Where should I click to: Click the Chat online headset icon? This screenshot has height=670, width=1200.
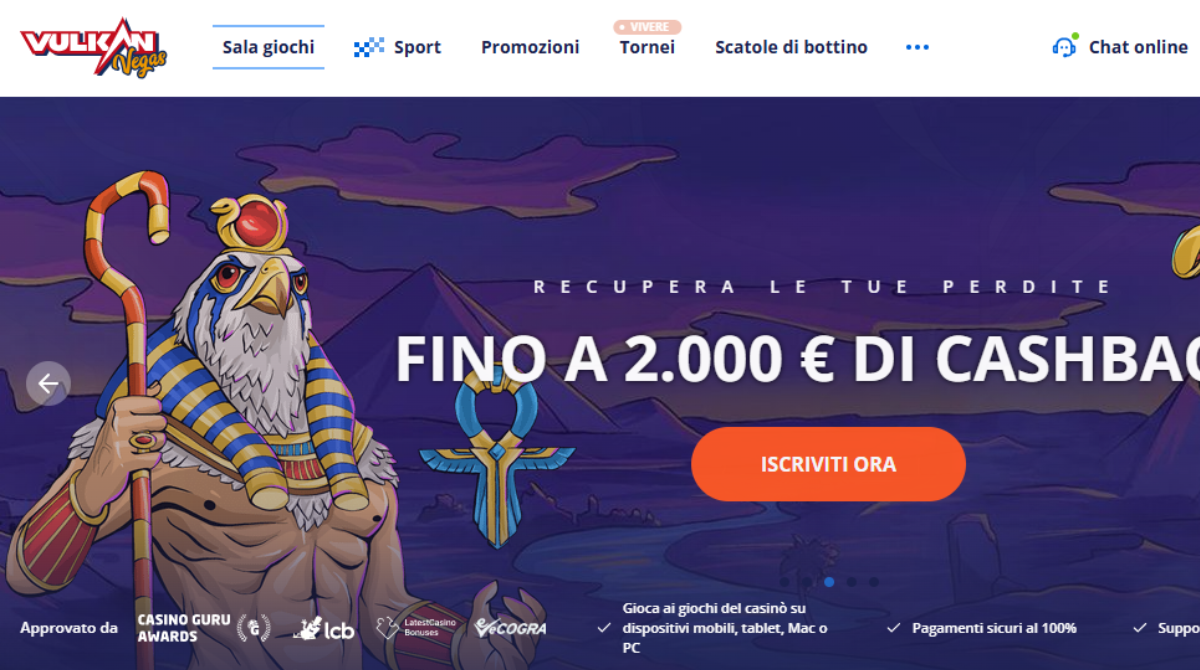(x=1065, y=46)
